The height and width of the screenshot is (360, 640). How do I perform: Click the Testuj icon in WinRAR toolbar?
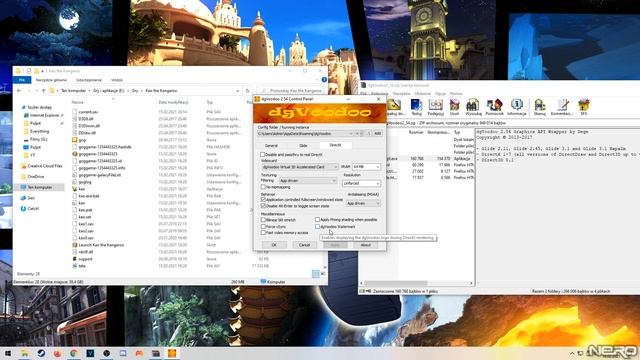pyautogui.click(x=416, y=107)
